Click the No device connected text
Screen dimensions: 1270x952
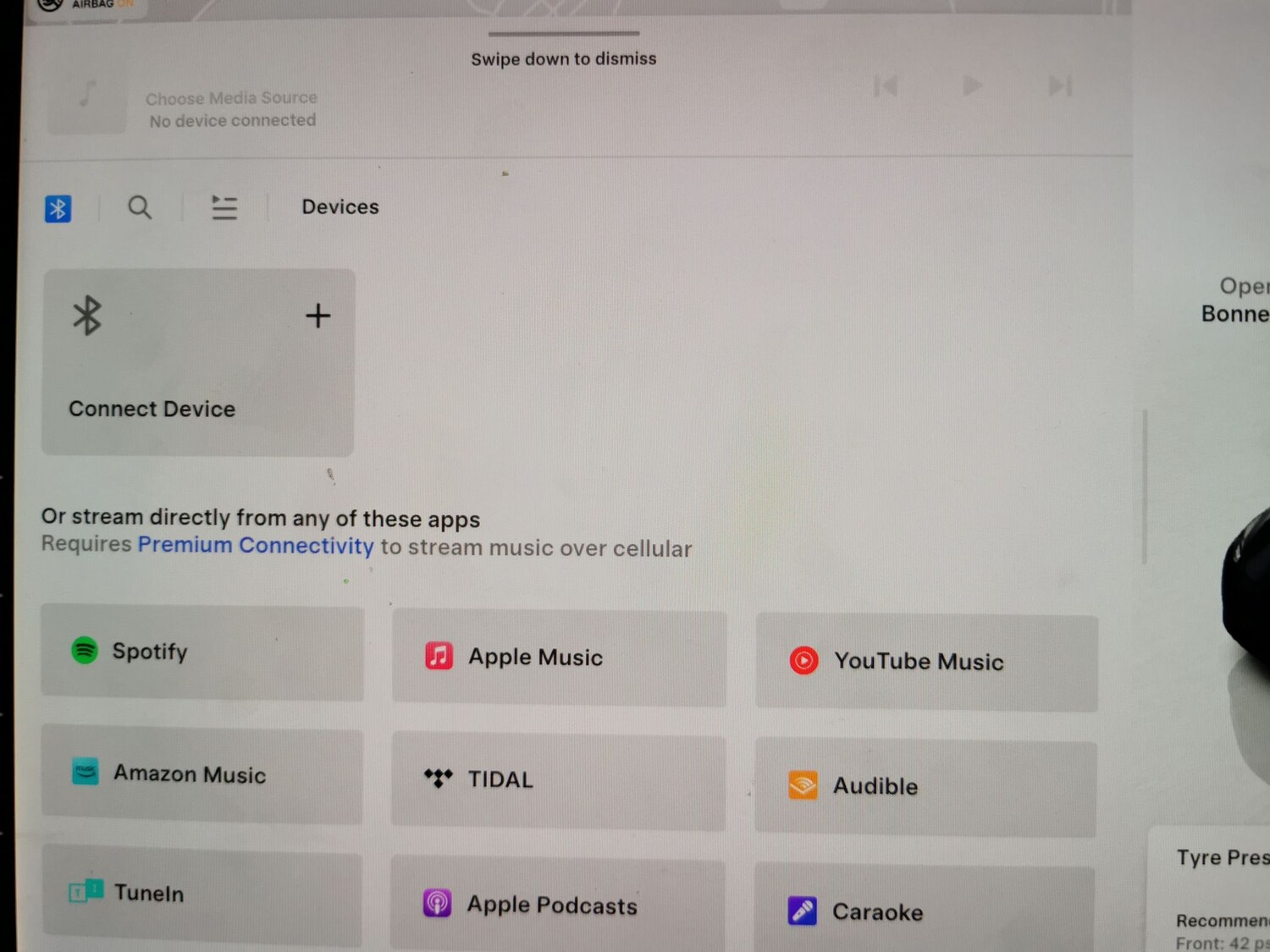tap(233, 121)
